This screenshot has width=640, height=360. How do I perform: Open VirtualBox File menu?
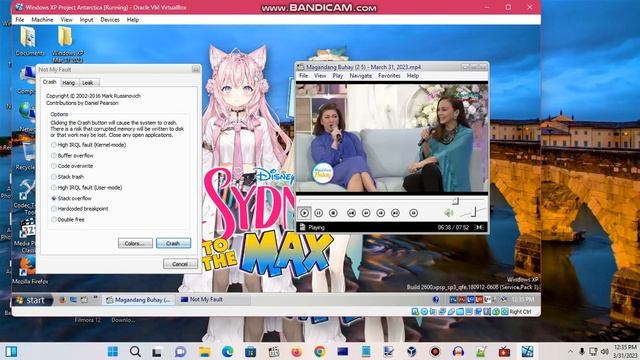pyautogui.click(x=20, y=20)
